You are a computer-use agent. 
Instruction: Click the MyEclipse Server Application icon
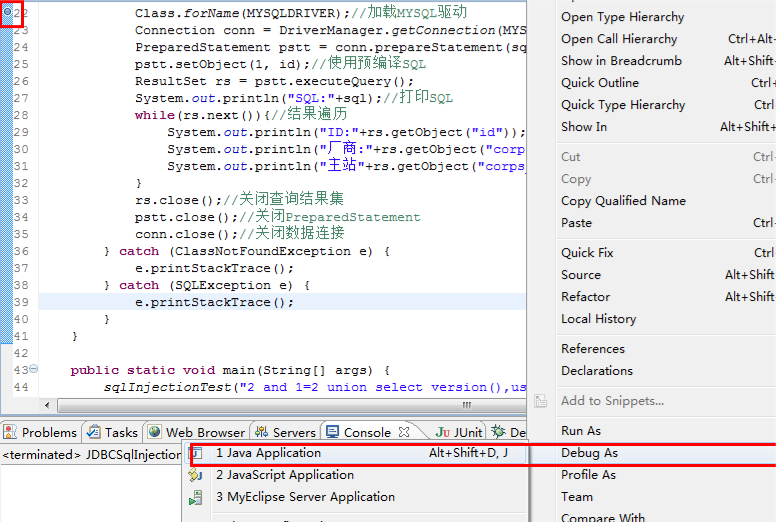(x=195, y=497)
